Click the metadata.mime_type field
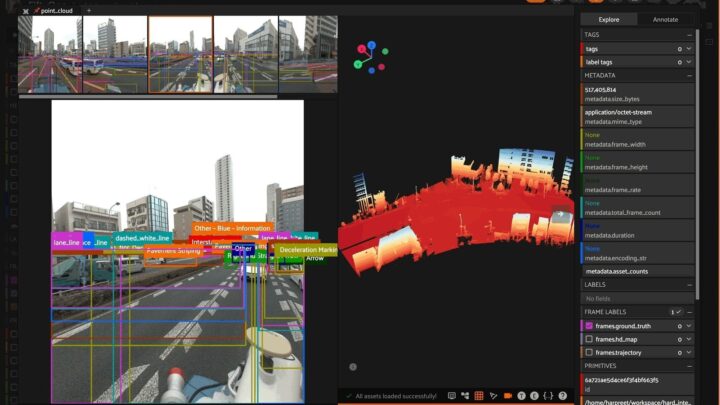This screenshot has width=720, height=405. [x=638, y=117]
